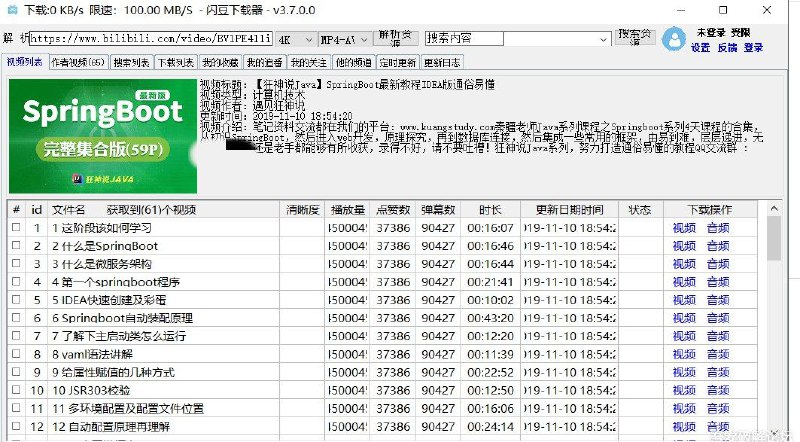Click 音频 for 10 JSR303校验
The width and height of the screenshot is (800, 442).
pyautogui.click(x=718, y=390)
